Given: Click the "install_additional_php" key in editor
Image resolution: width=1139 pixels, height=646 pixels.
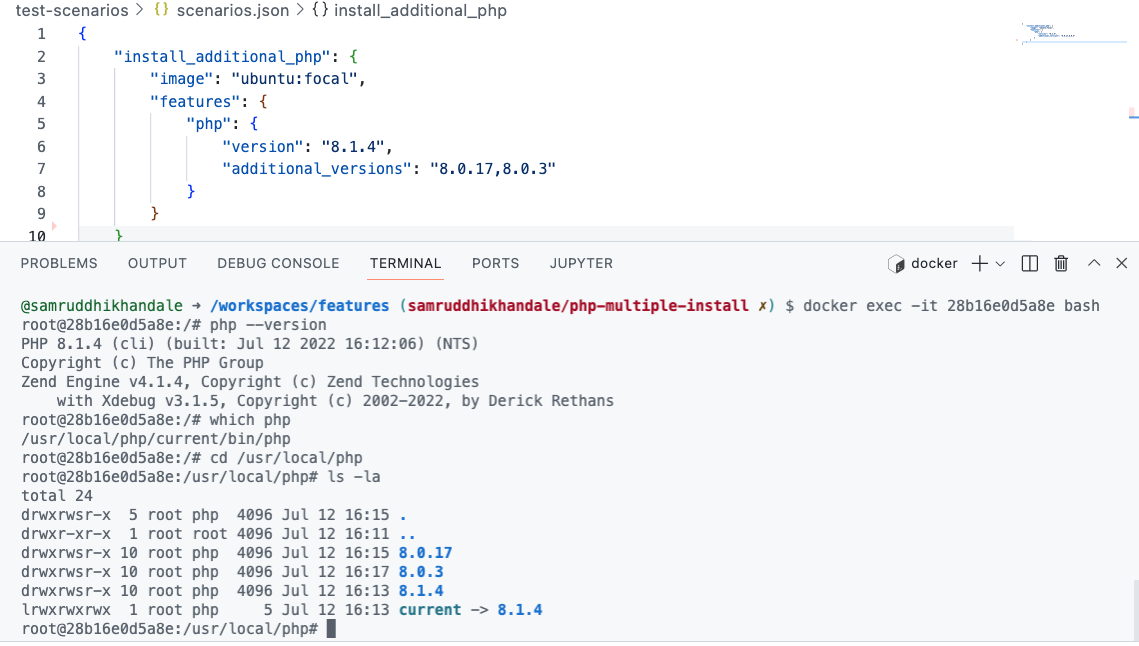Looking at the screenshot, I should tap(222, 57).
